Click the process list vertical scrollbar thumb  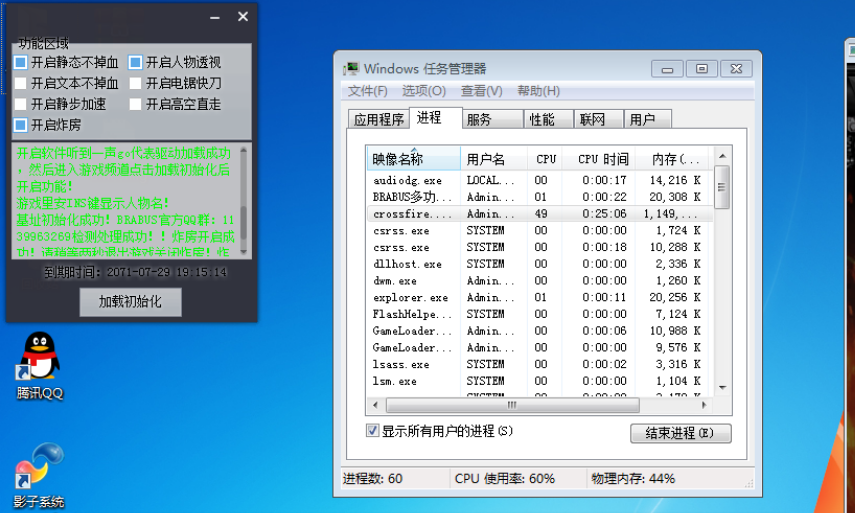coord(722,188)
